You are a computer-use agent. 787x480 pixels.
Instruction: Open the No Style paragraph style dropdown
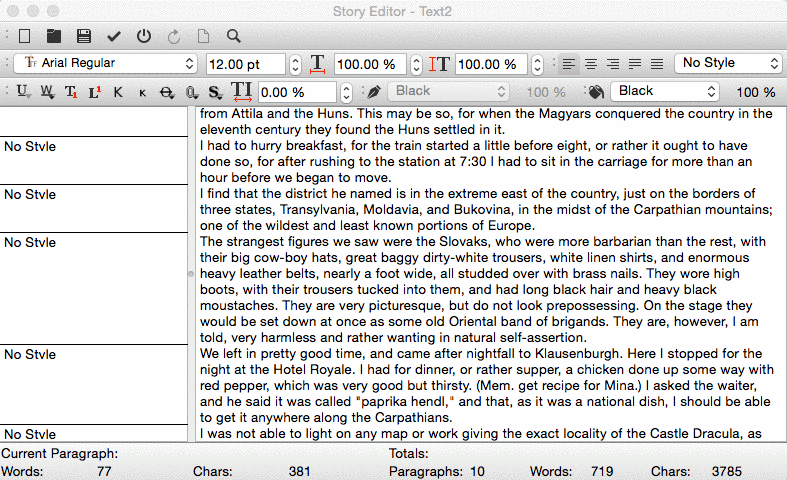click(728, 63)
